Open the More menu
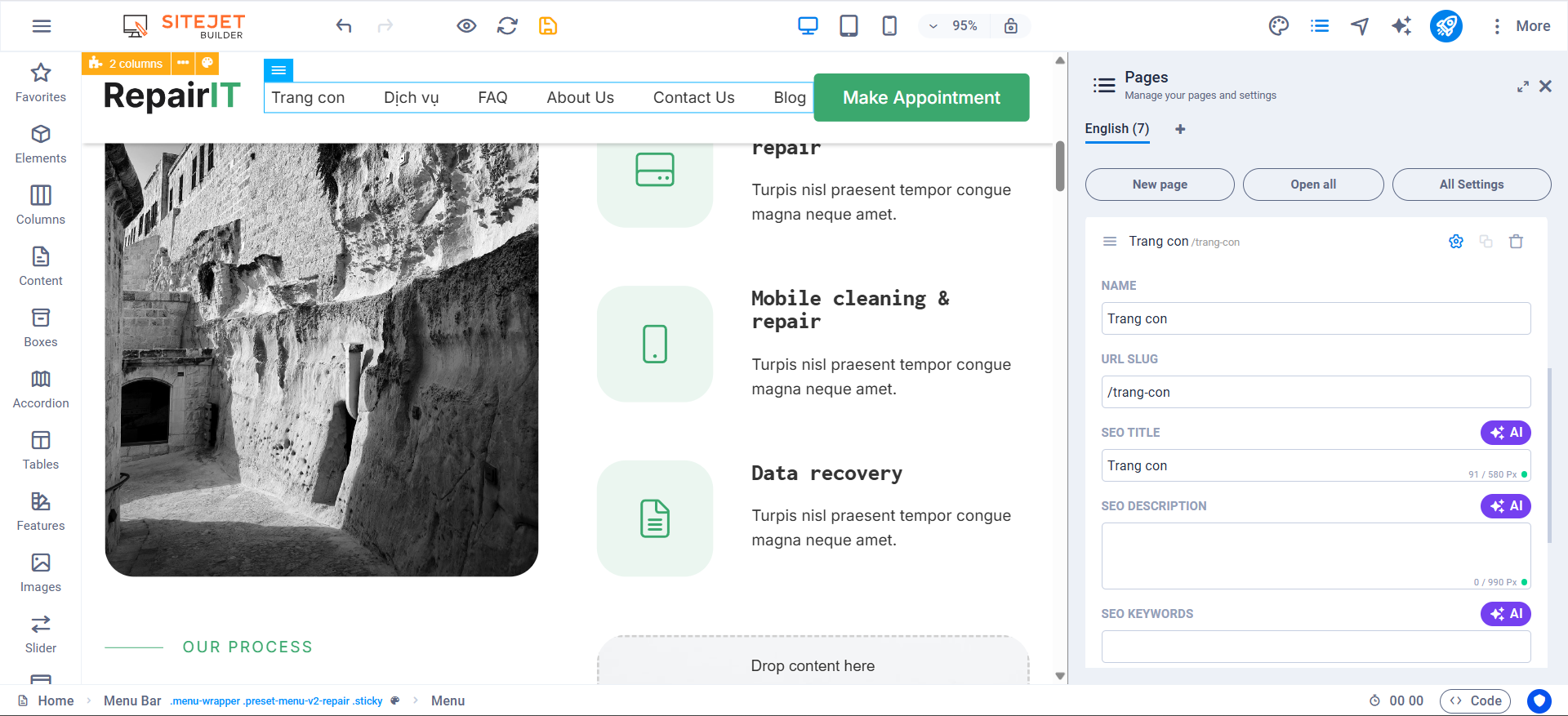Viewport: 1568px width, 716px height. [1521, 26]
